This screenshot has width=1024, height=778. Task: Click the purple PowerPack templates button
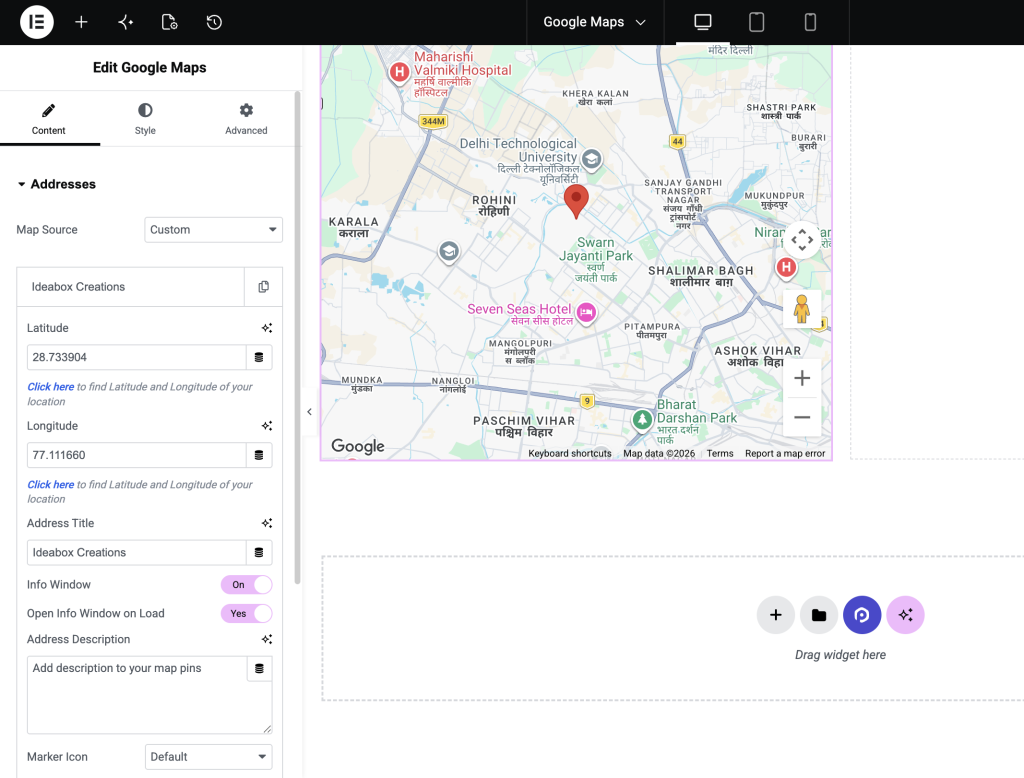pyautogui.click(x=862, y=615)
